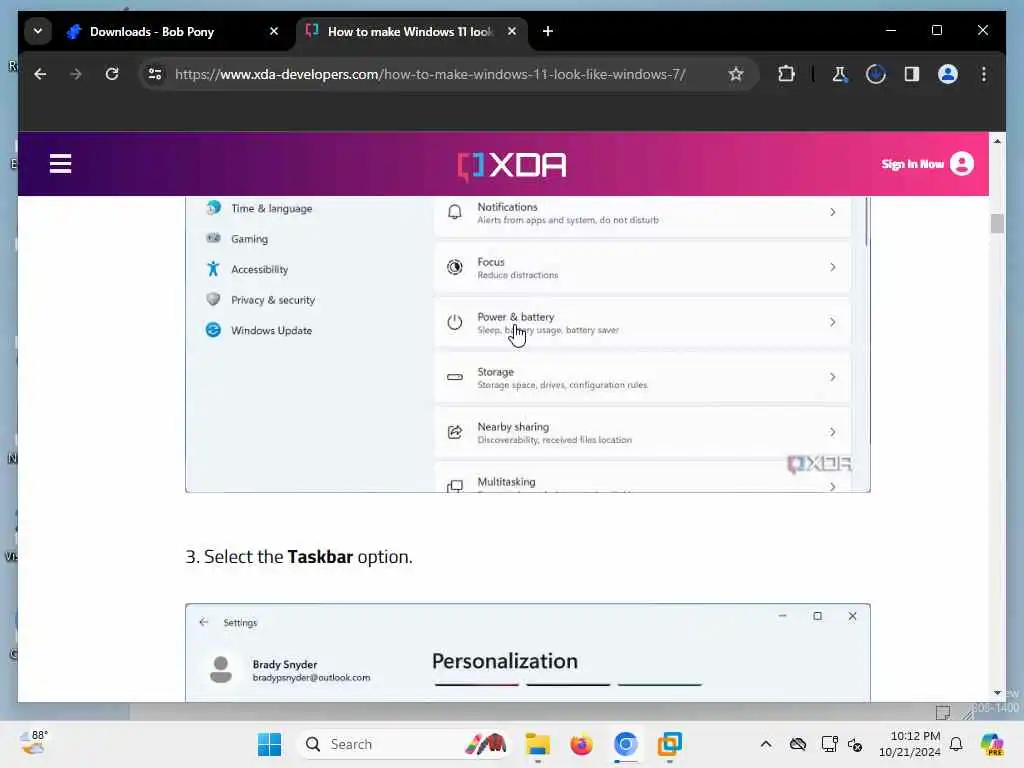The height and width of the screenshot is (768, 1024).
Task: Go back using browser back arrow
Action: coord(40,74)
